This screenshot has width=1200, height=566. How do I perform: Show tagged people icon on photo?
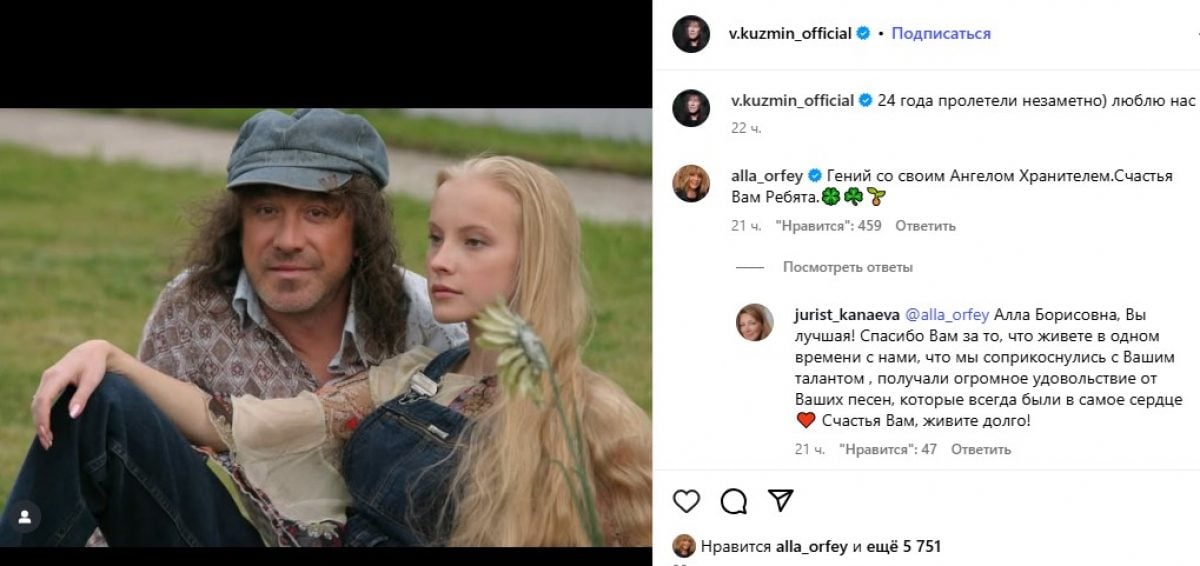24,518
